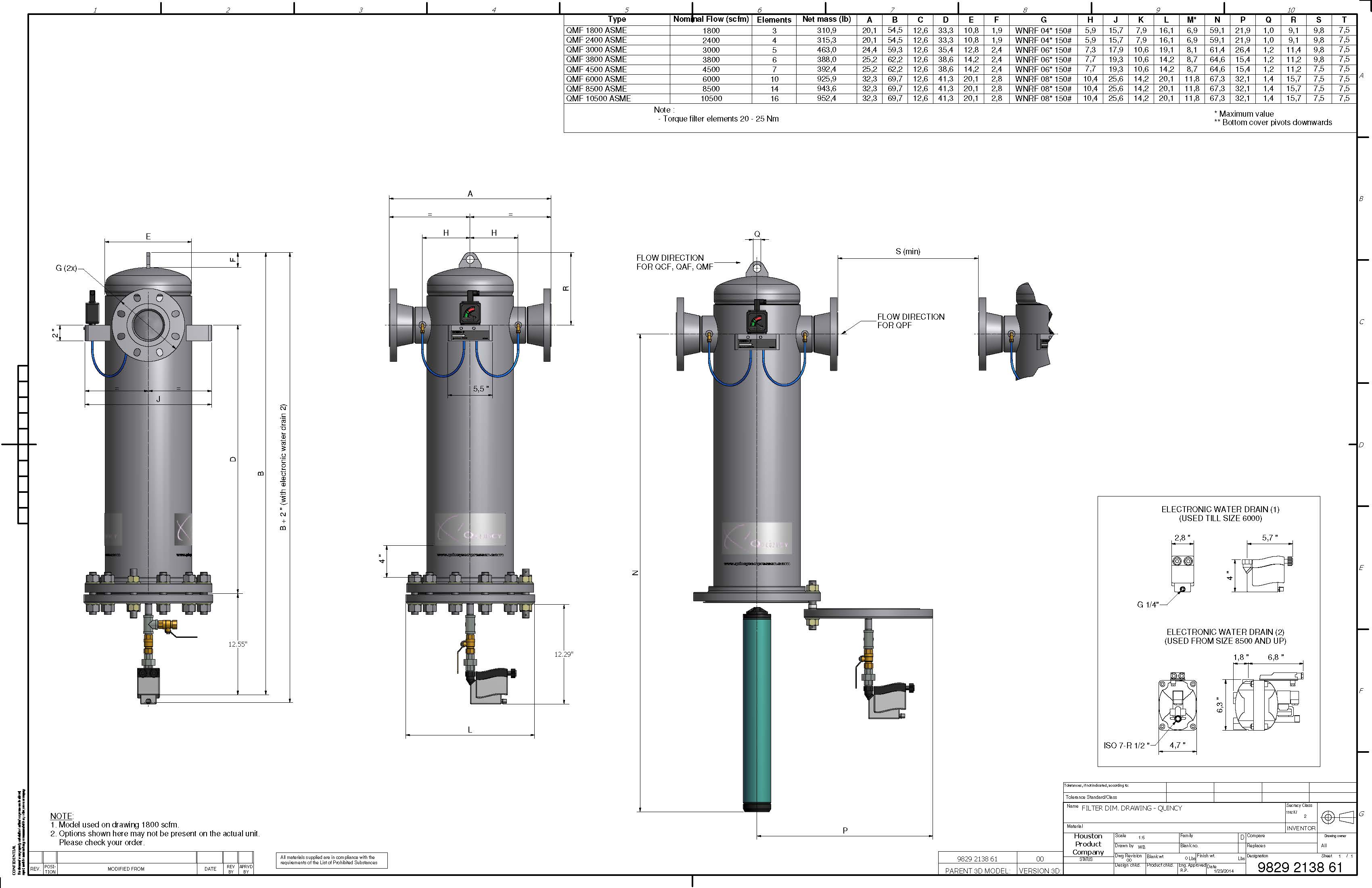This screenshot has height=888, width=1372.
Task: Click the Houston Product Company name box
Action: (1088, 844)
